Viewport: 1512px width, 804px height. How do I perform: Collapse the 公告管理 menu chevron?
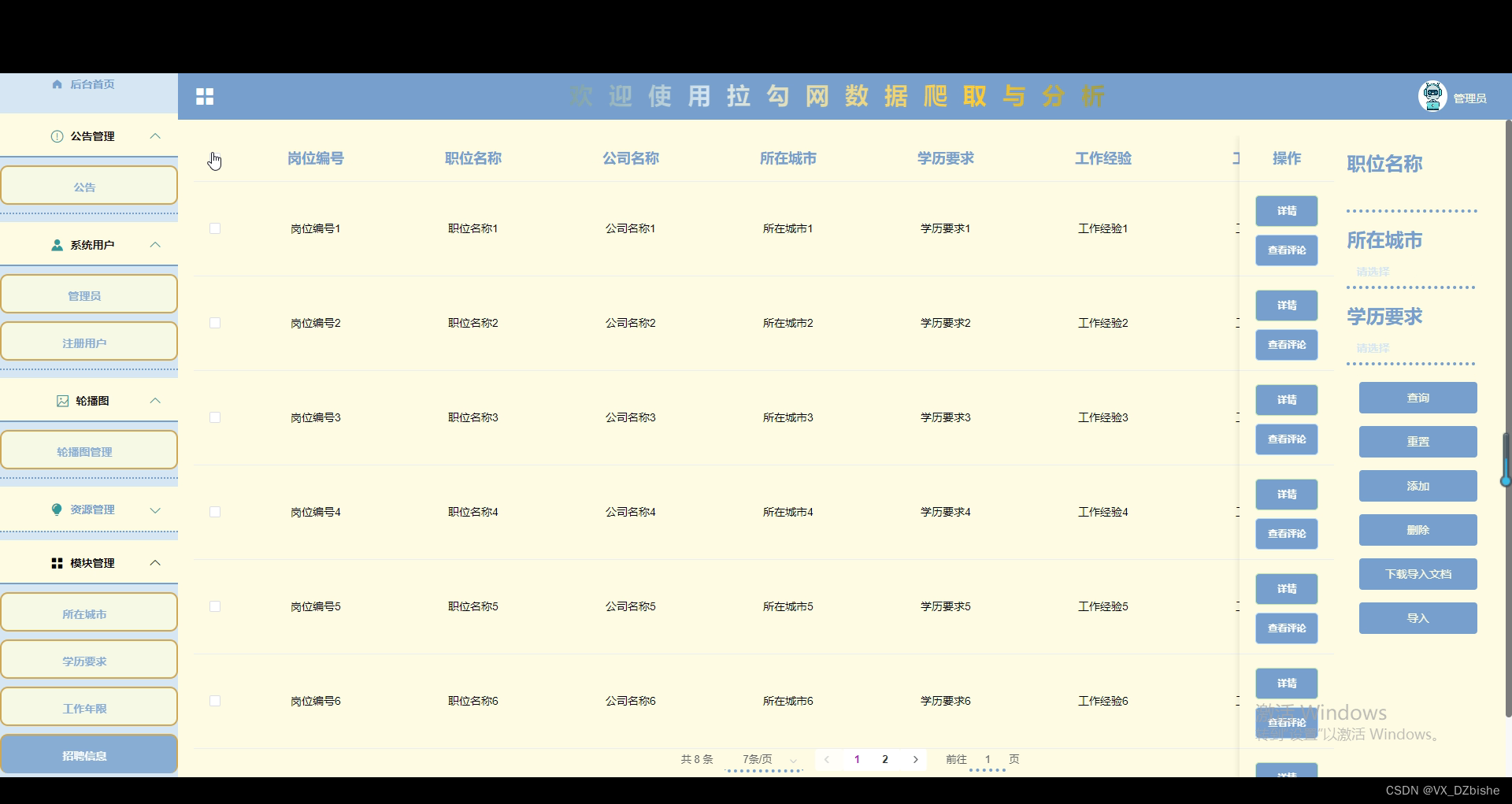[x=155, y=136]
